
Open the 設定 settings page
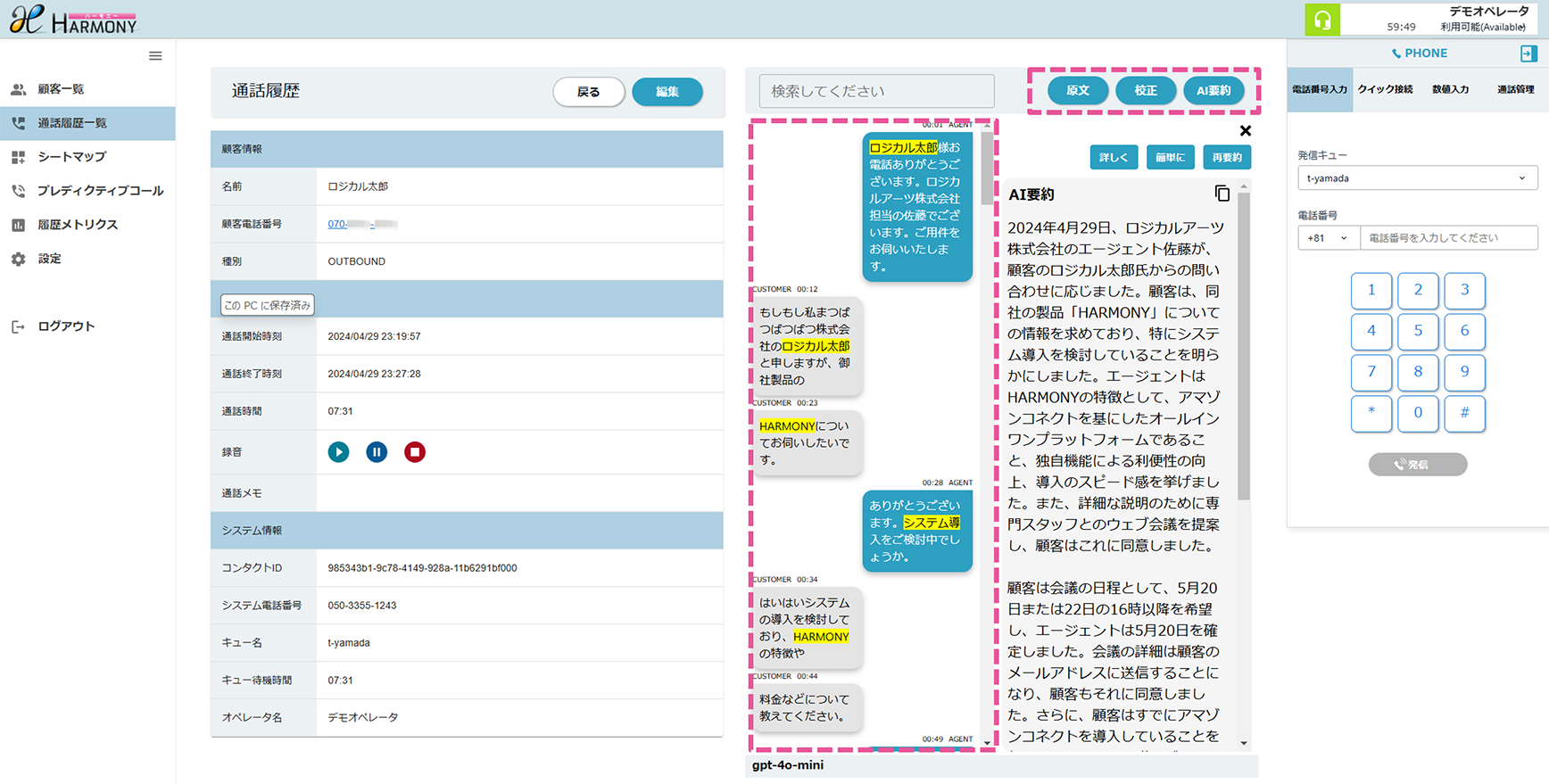tap(49, 259)
